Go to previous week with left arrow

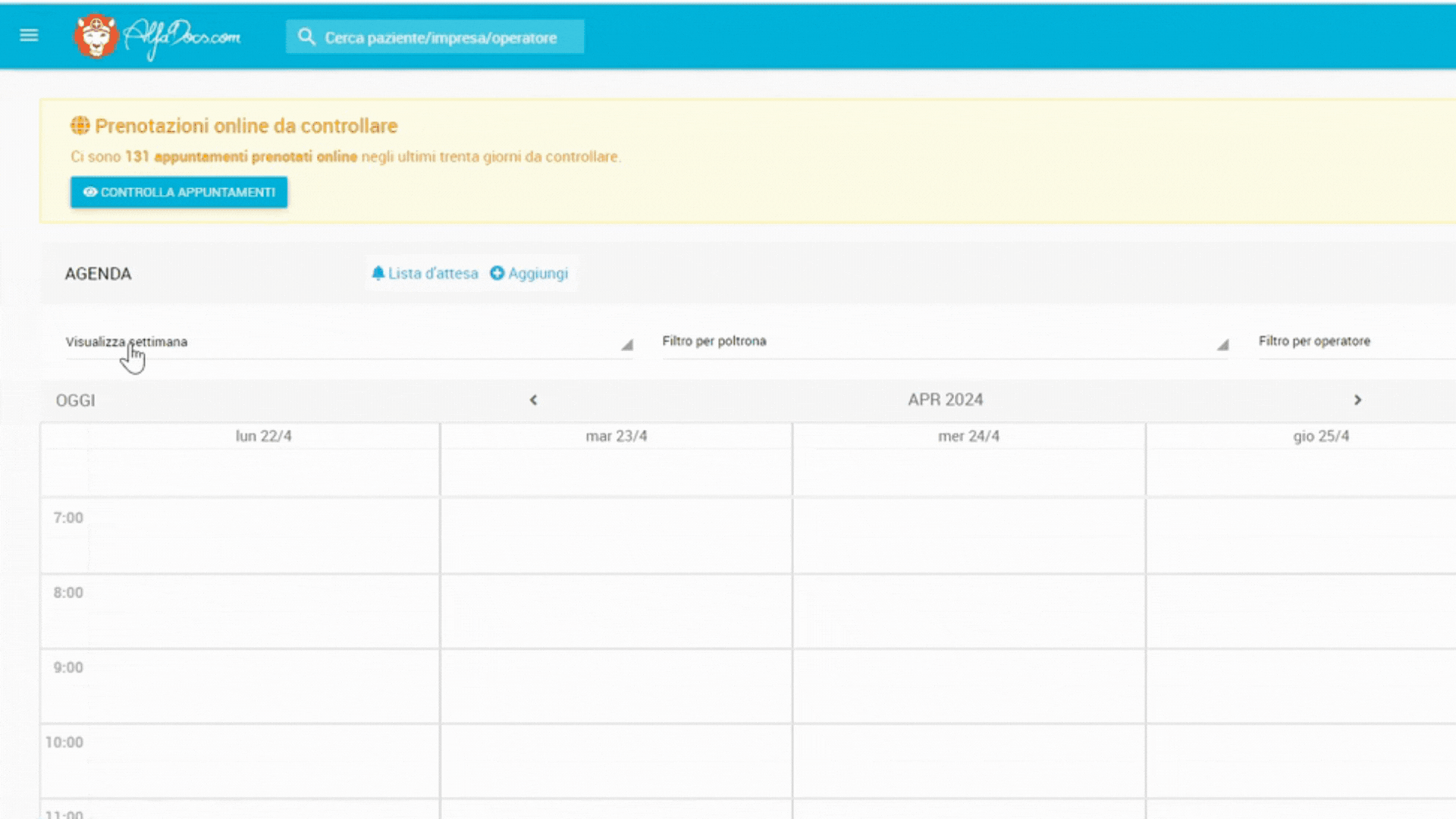click(533, 400)
